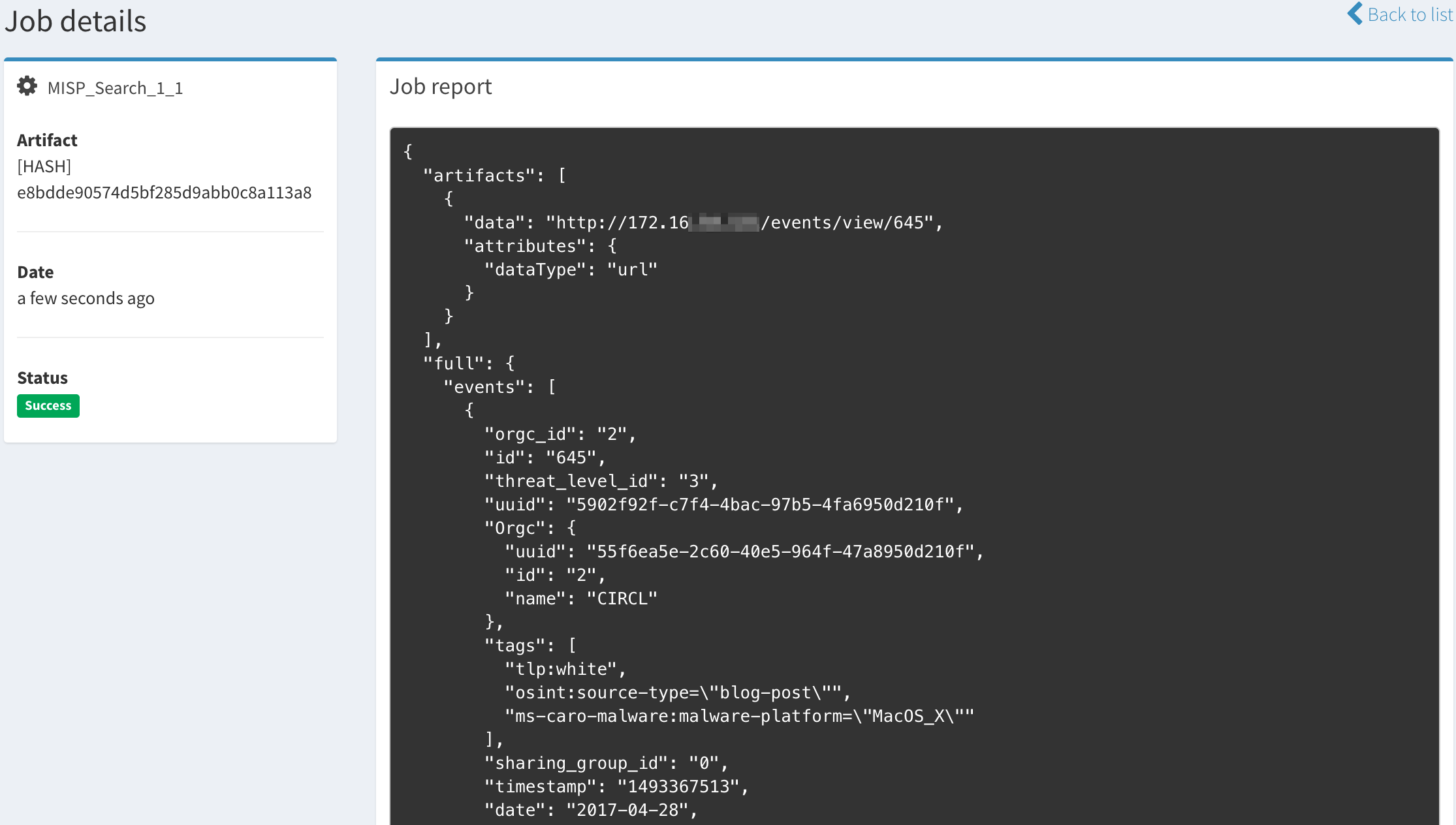Click the Status section label

point(42,377)
